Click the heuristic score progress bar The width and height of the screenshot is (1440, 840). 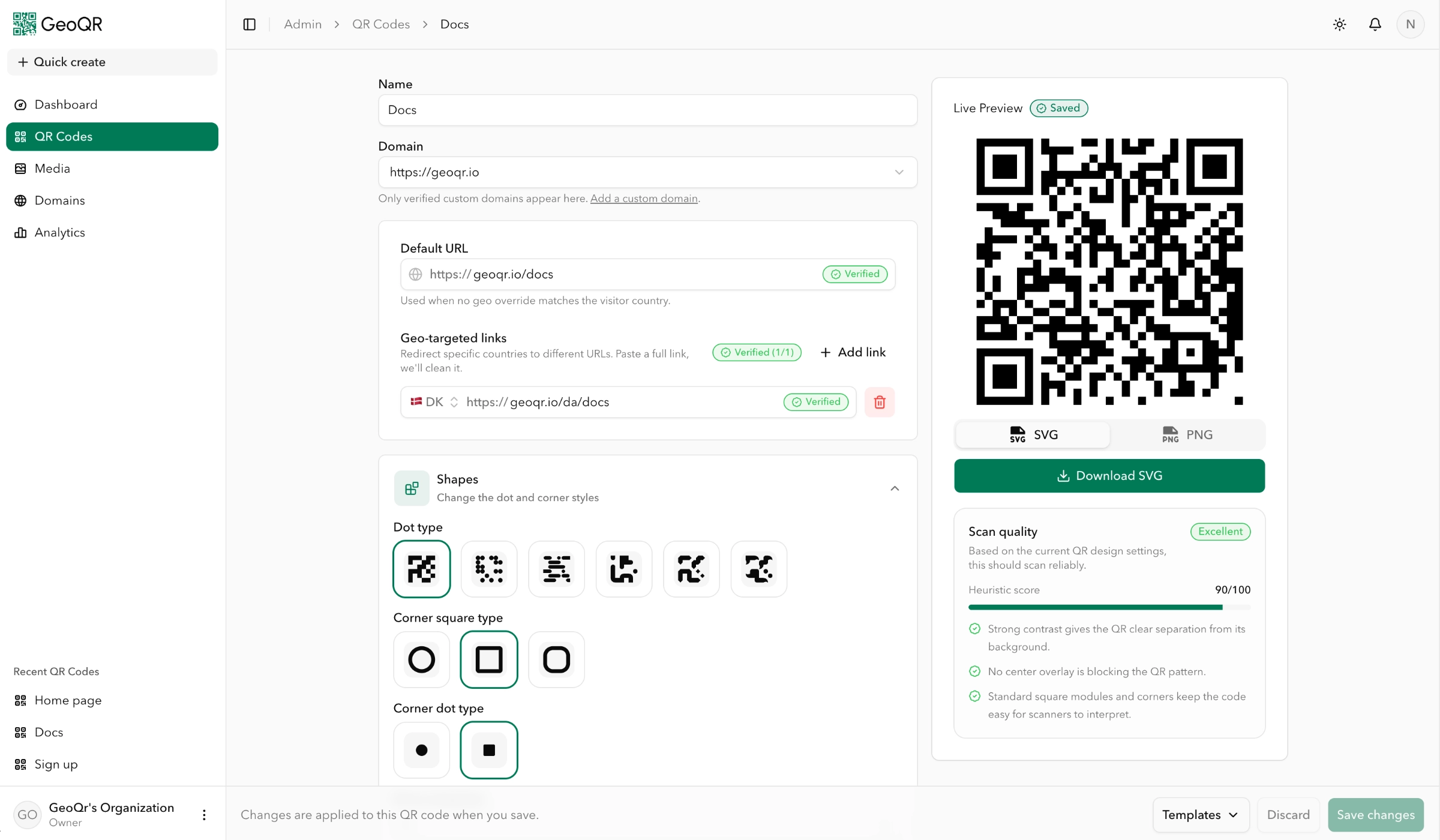tap(1109, 607)
